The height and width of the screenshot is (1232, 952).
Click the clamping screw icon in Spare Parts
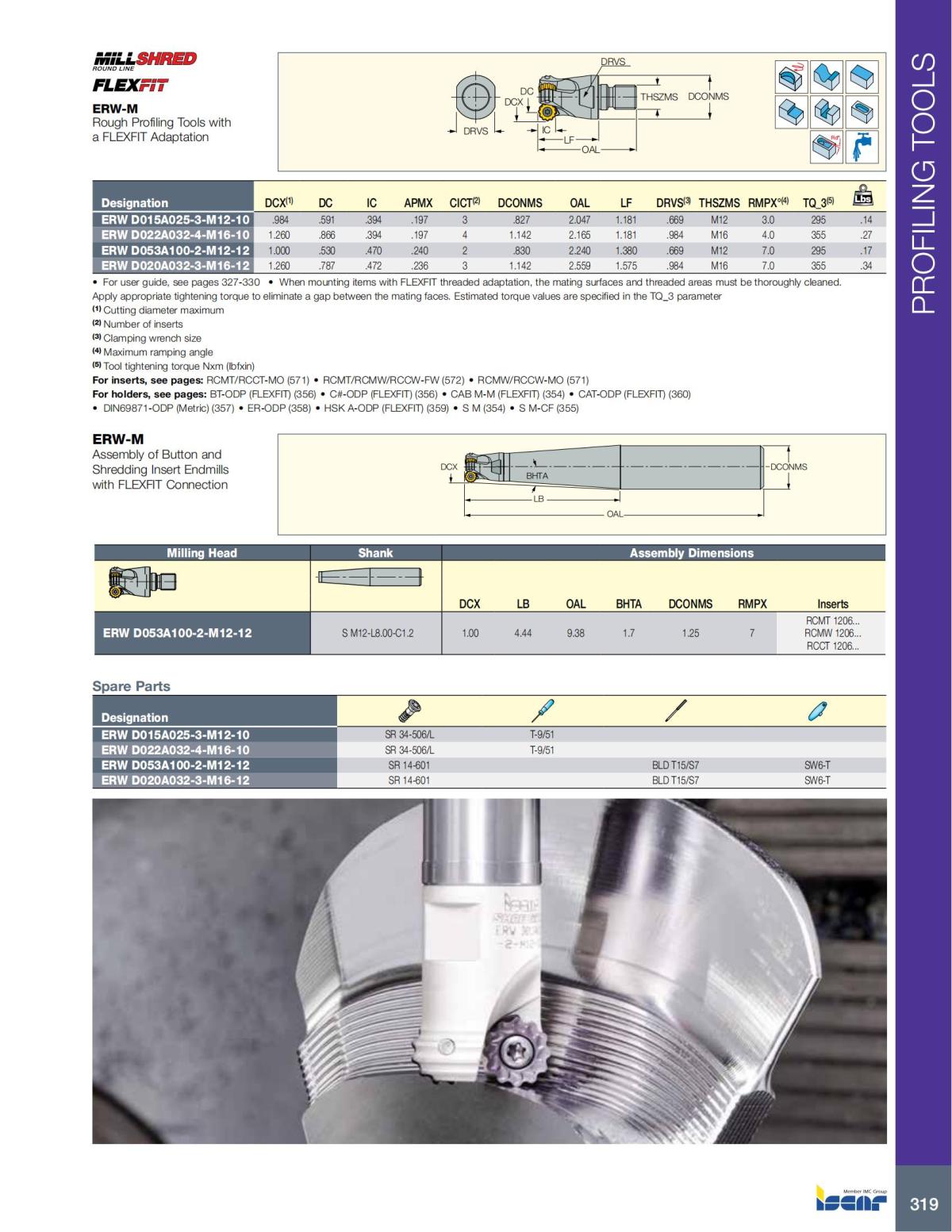click(409, 710)
